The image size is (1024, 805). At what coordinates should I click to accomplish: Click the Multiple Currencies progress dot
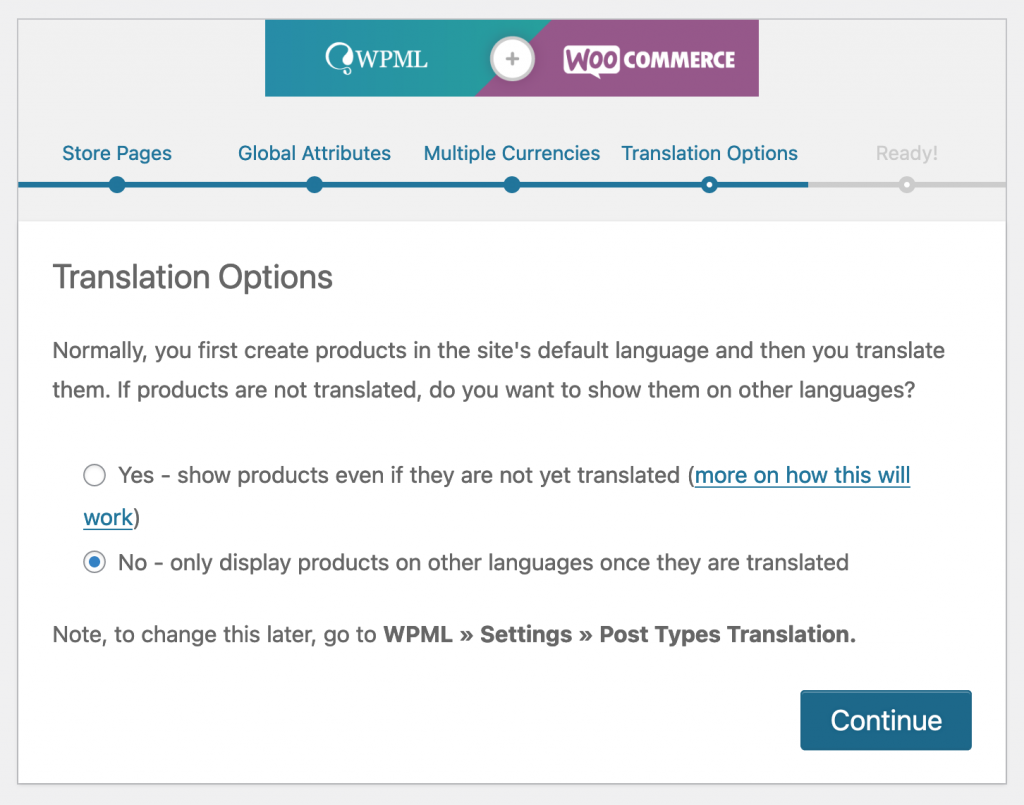(x=512, y=185)
